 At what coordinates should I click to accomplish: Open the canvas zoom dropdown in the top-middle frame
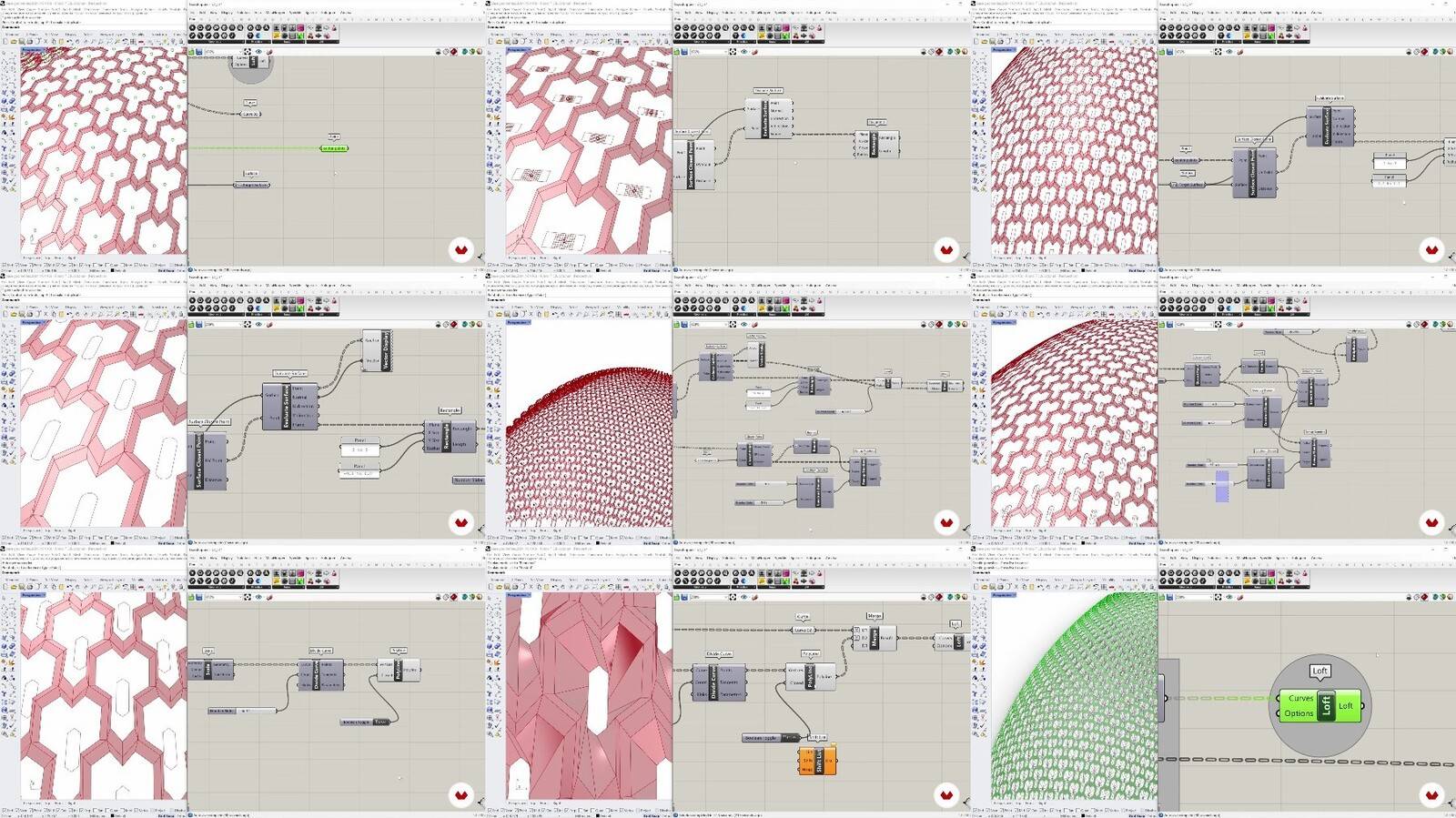pos(711,52)
